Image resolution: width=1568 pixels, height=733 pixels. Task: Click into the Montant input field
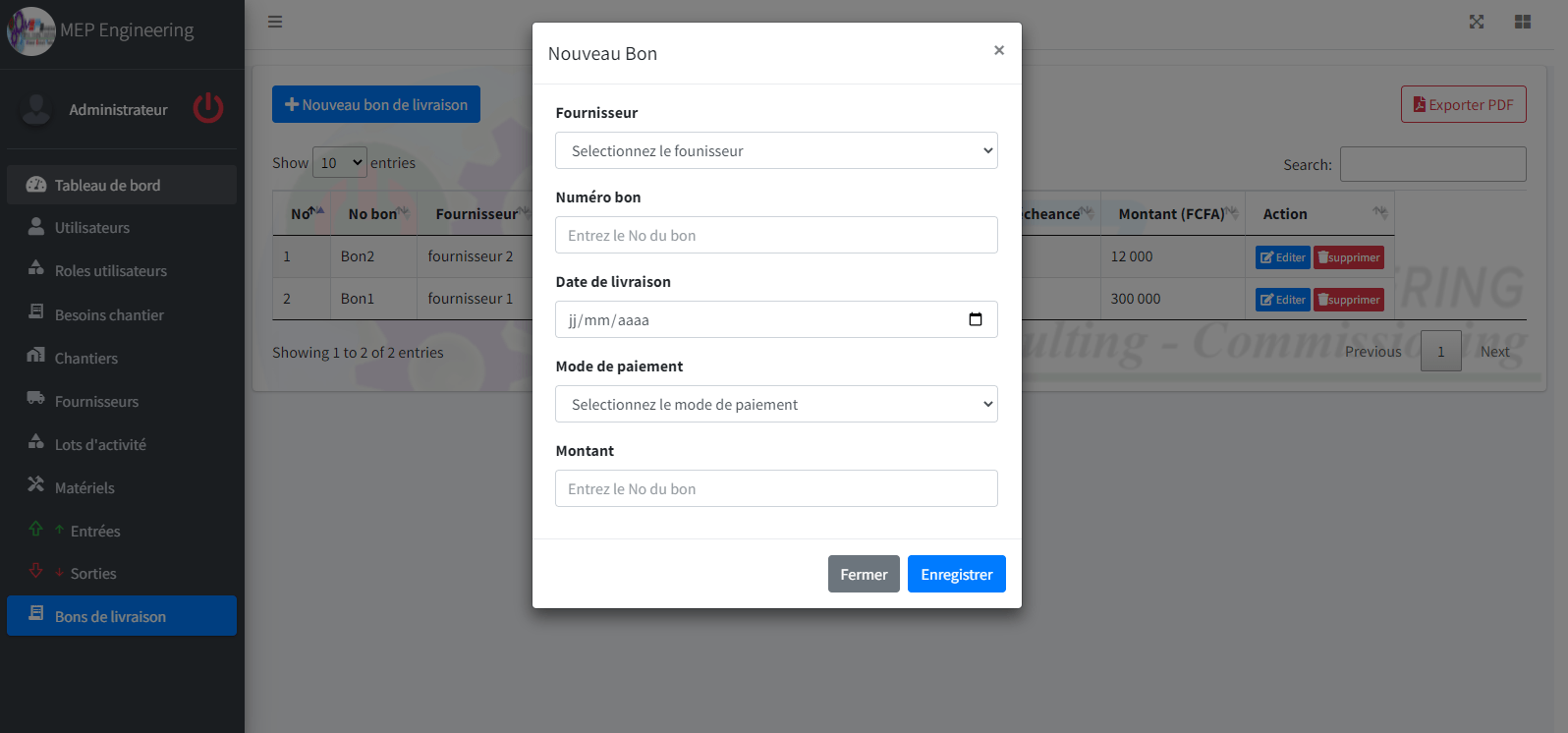pyautogui.click(x=776, y=488)
